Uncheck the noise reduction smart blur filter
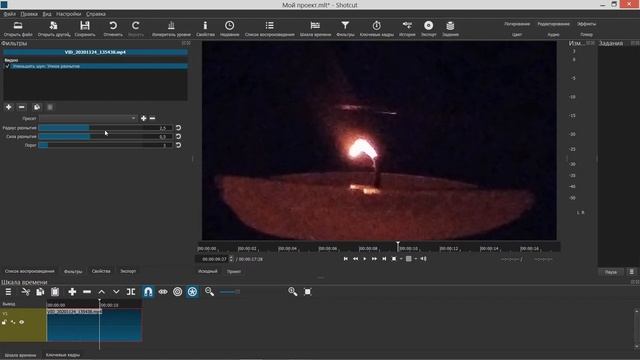Viewport: 640px width, 360px height. pyautogui.click(x=7, y=66)
